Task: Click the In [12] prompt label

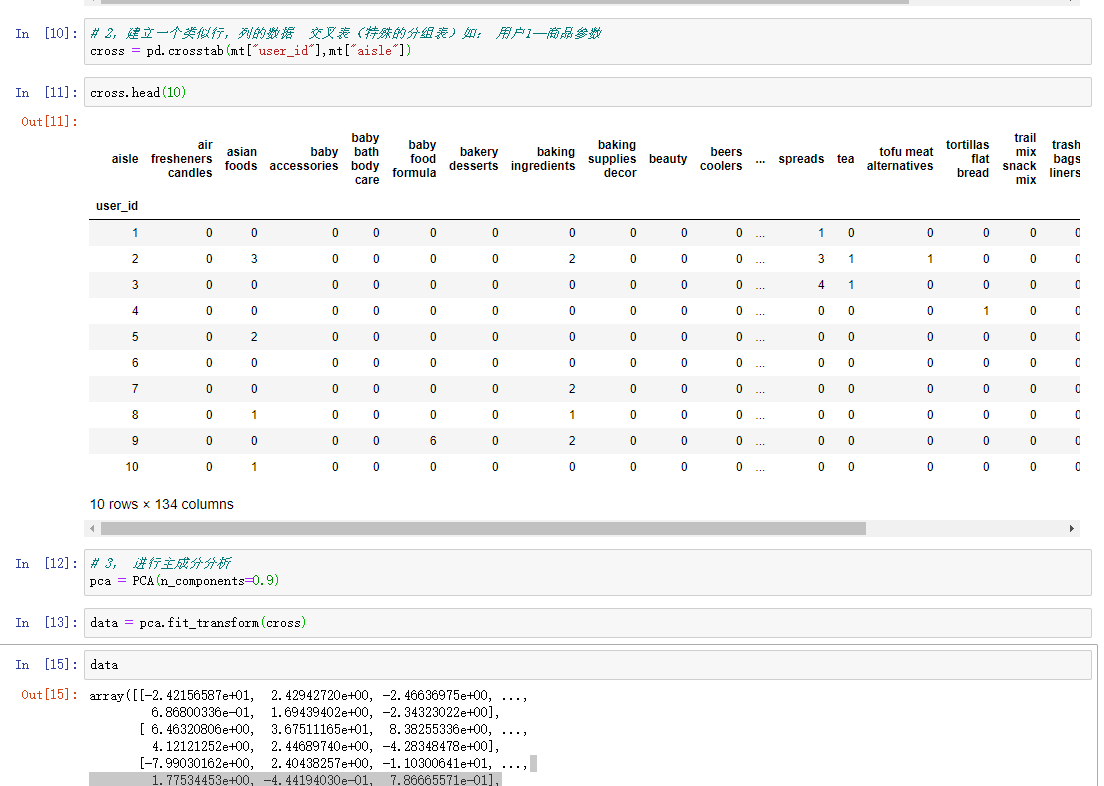Action: tap(46, 563)
